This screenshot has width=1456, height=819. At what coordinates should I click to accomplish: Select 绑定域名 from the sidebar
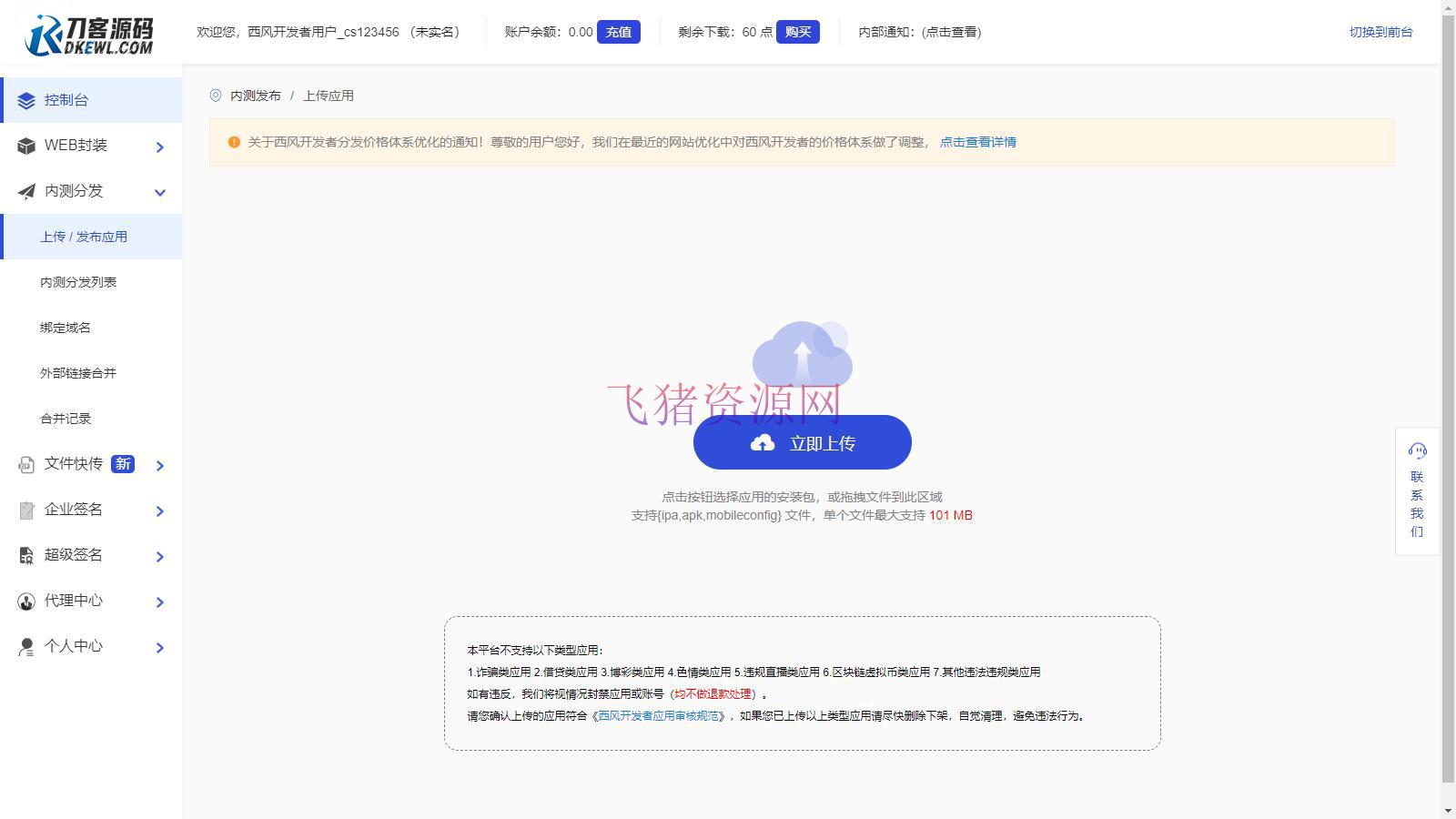(x=64, y=327)
